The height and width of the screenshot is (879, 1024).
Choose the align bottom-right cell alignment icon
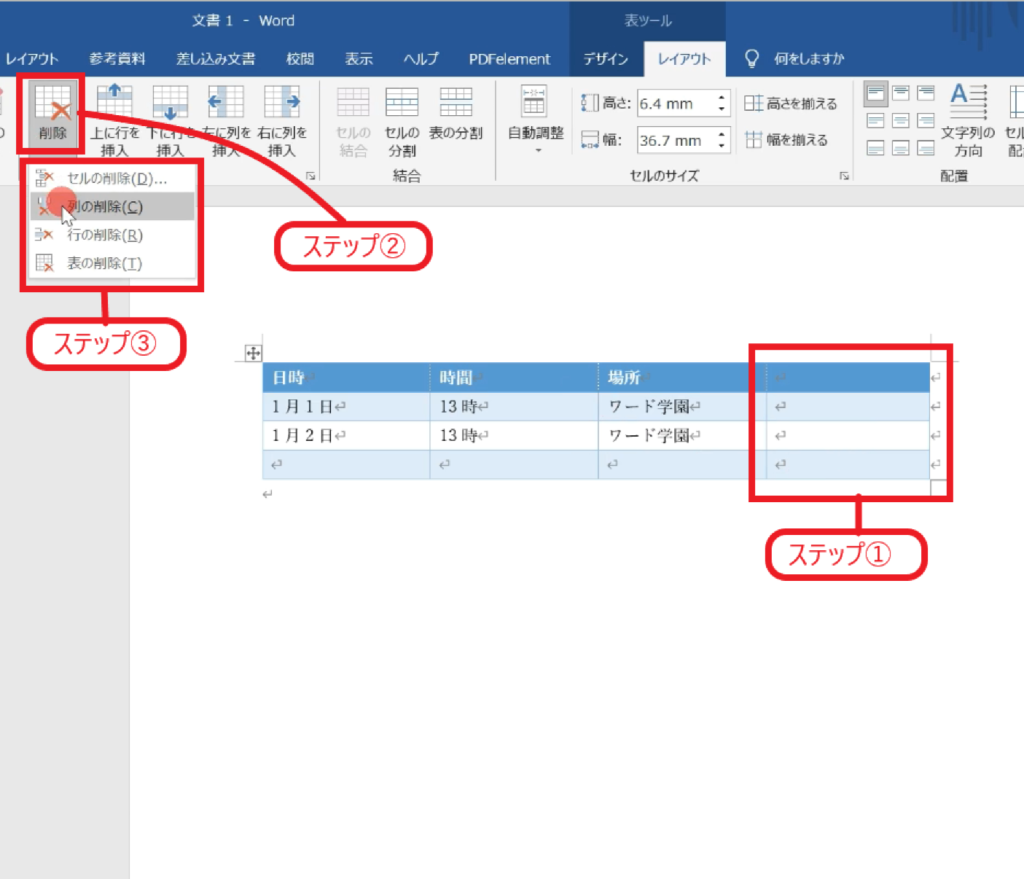[924, 148]
